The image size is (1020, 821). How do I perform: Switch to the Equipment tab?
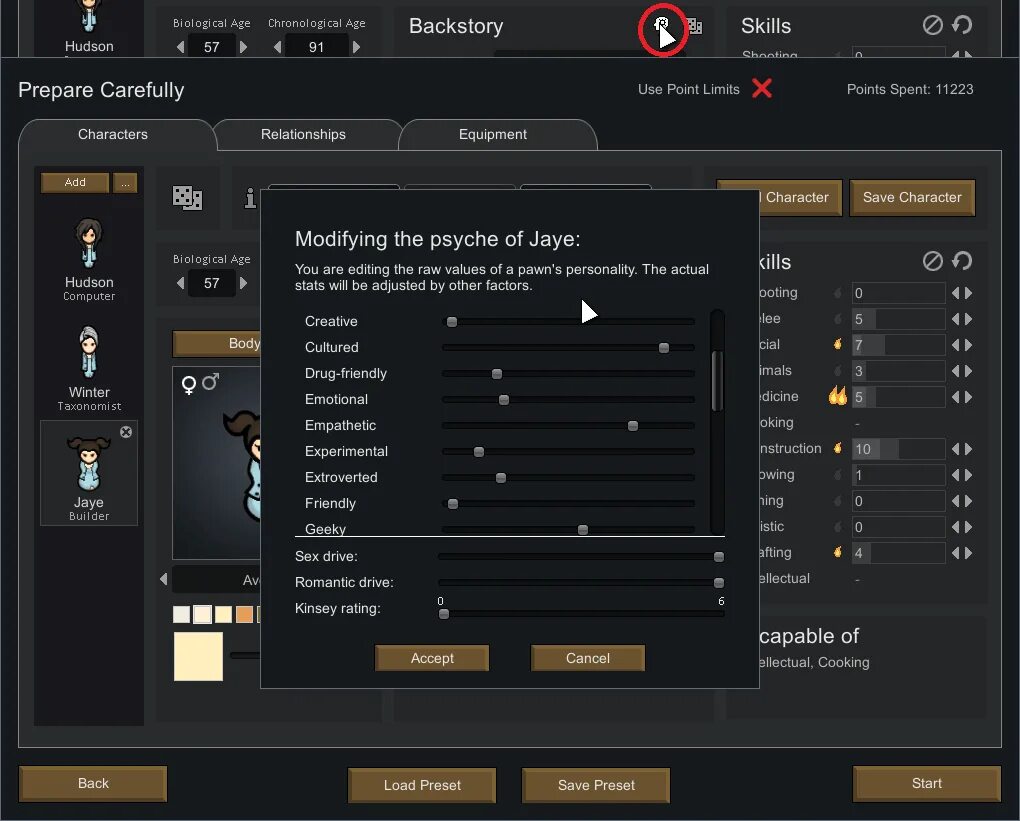pyautogui.click(x=492, y=134)
